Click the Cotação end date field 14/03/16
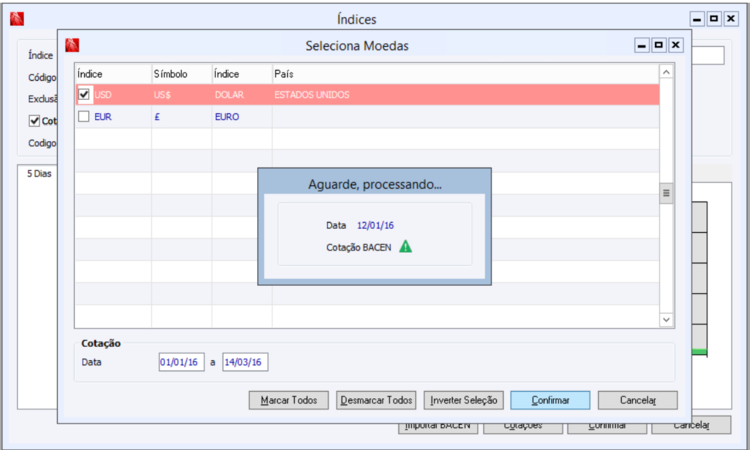The width and height of the screenshot is (750, 450). (245, 362)
